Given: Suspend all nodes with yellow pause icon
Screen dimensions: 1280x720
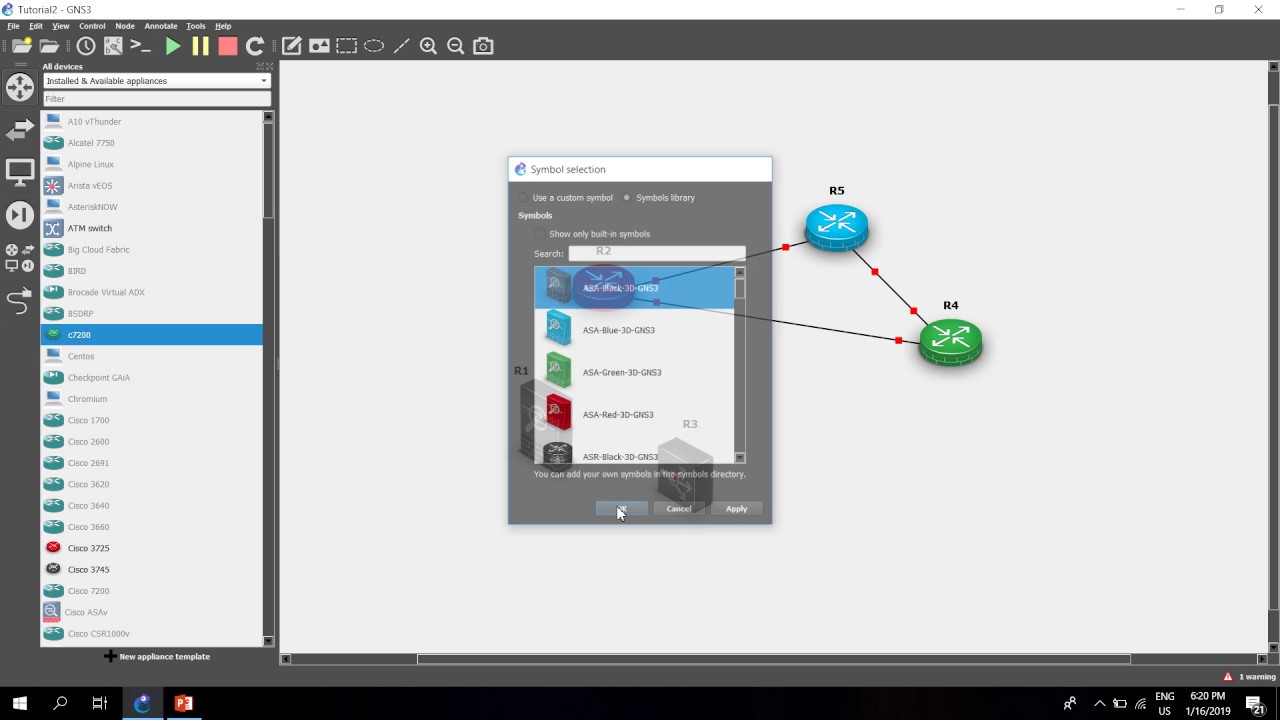Looking at the screenshot, I should pyautogui.click(x=200, y=46).
